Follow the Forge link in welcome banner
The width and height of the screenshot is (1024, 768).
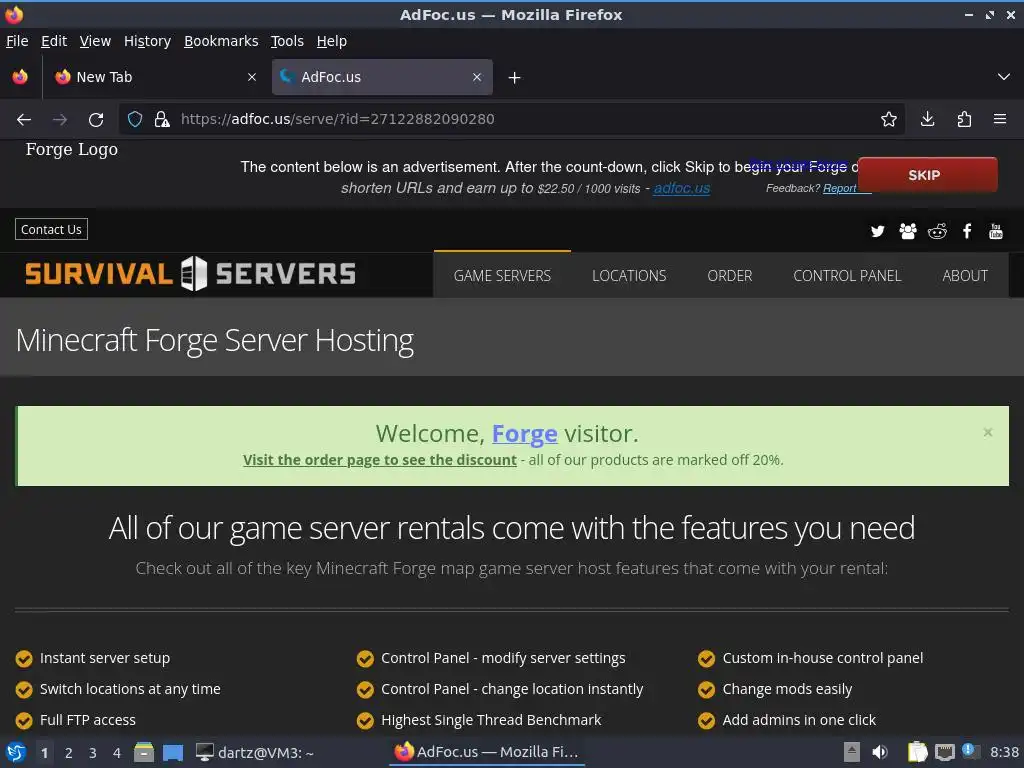tap(524, 434)
